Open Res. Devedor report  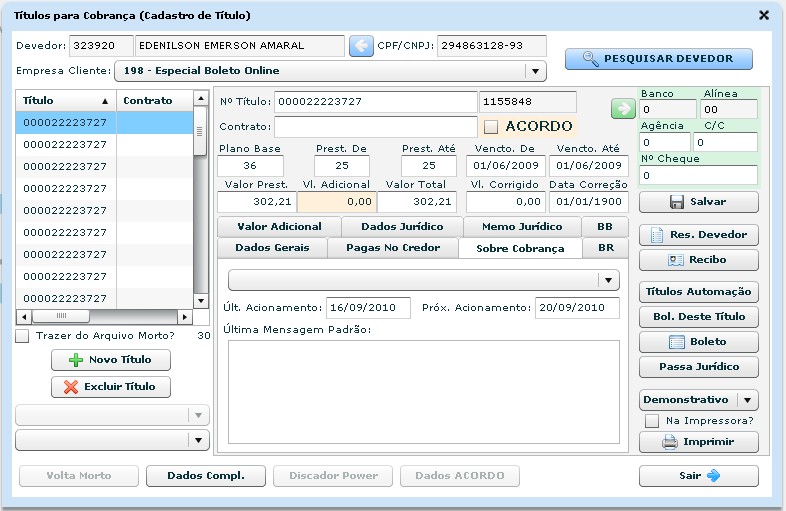point(698,235)
